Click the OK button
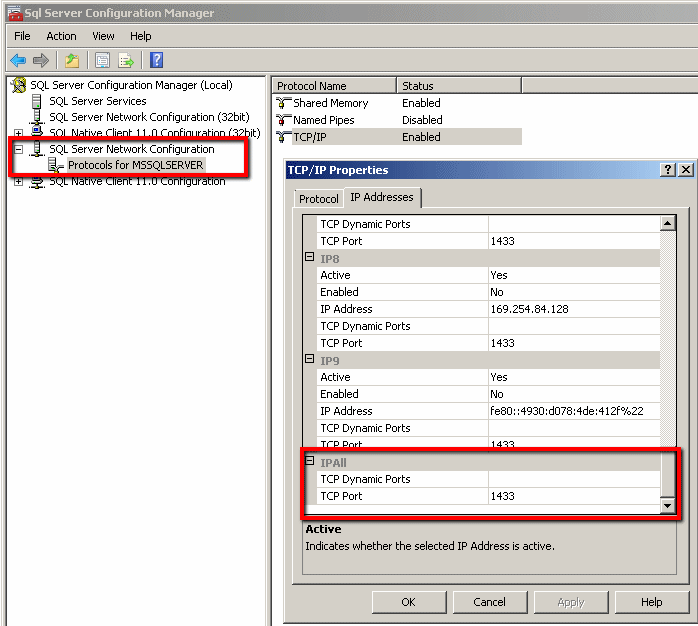This screenshot has height=626, width=698. point(409,602)
